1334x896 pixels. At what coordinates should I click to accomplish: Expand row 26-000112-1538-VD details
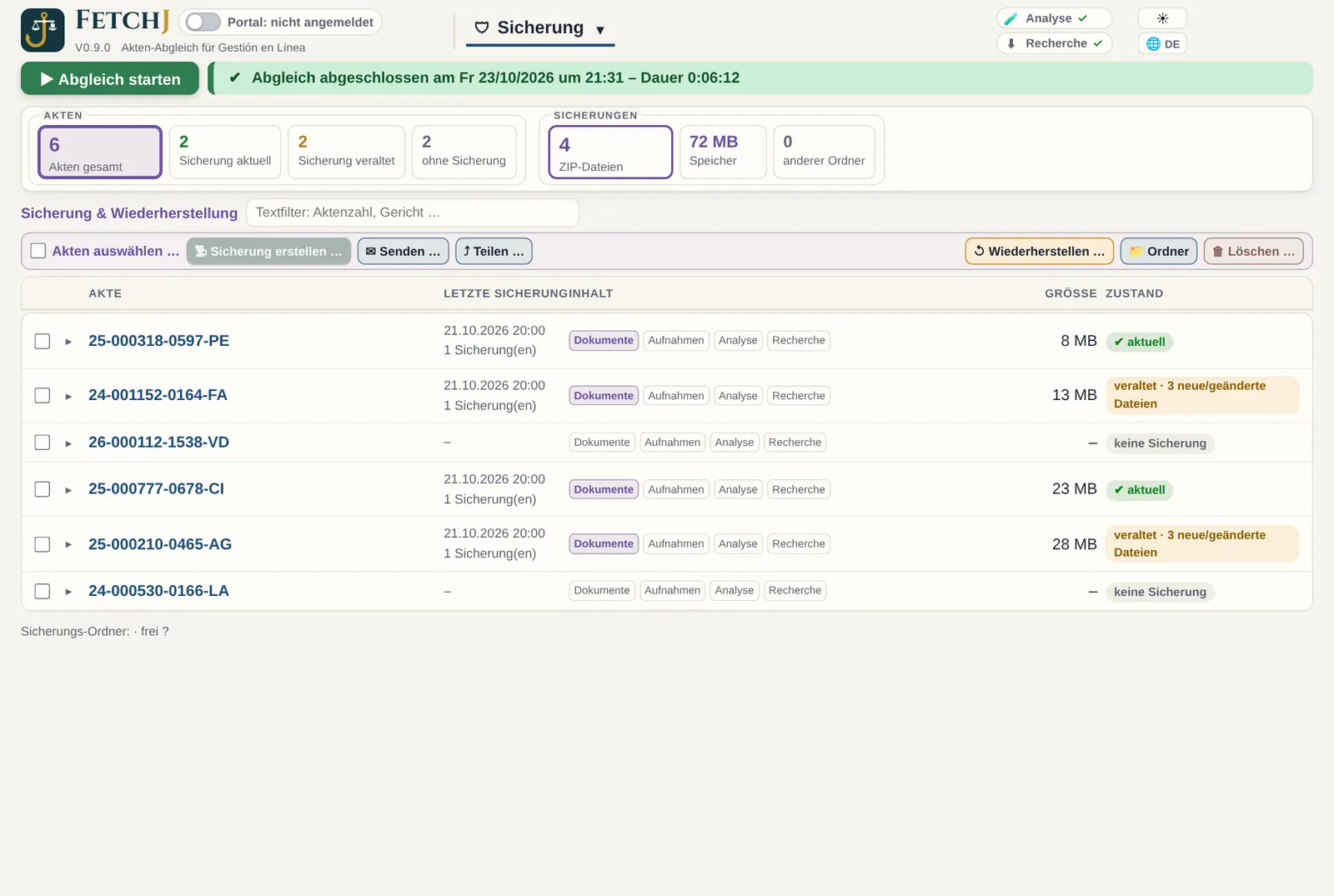(68, 443)
